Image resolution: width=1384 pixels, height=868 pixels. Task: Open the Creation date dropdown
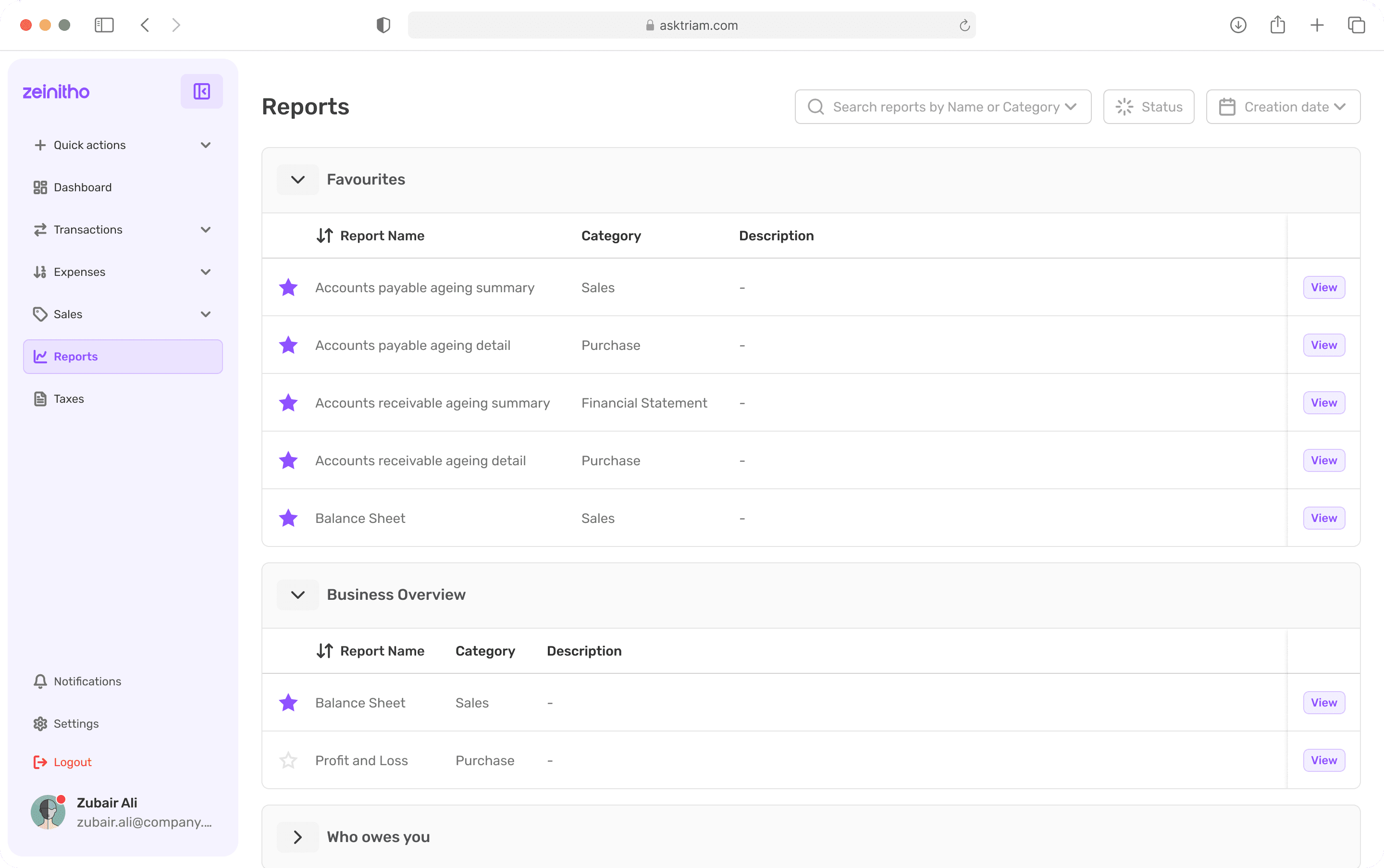1283,107
